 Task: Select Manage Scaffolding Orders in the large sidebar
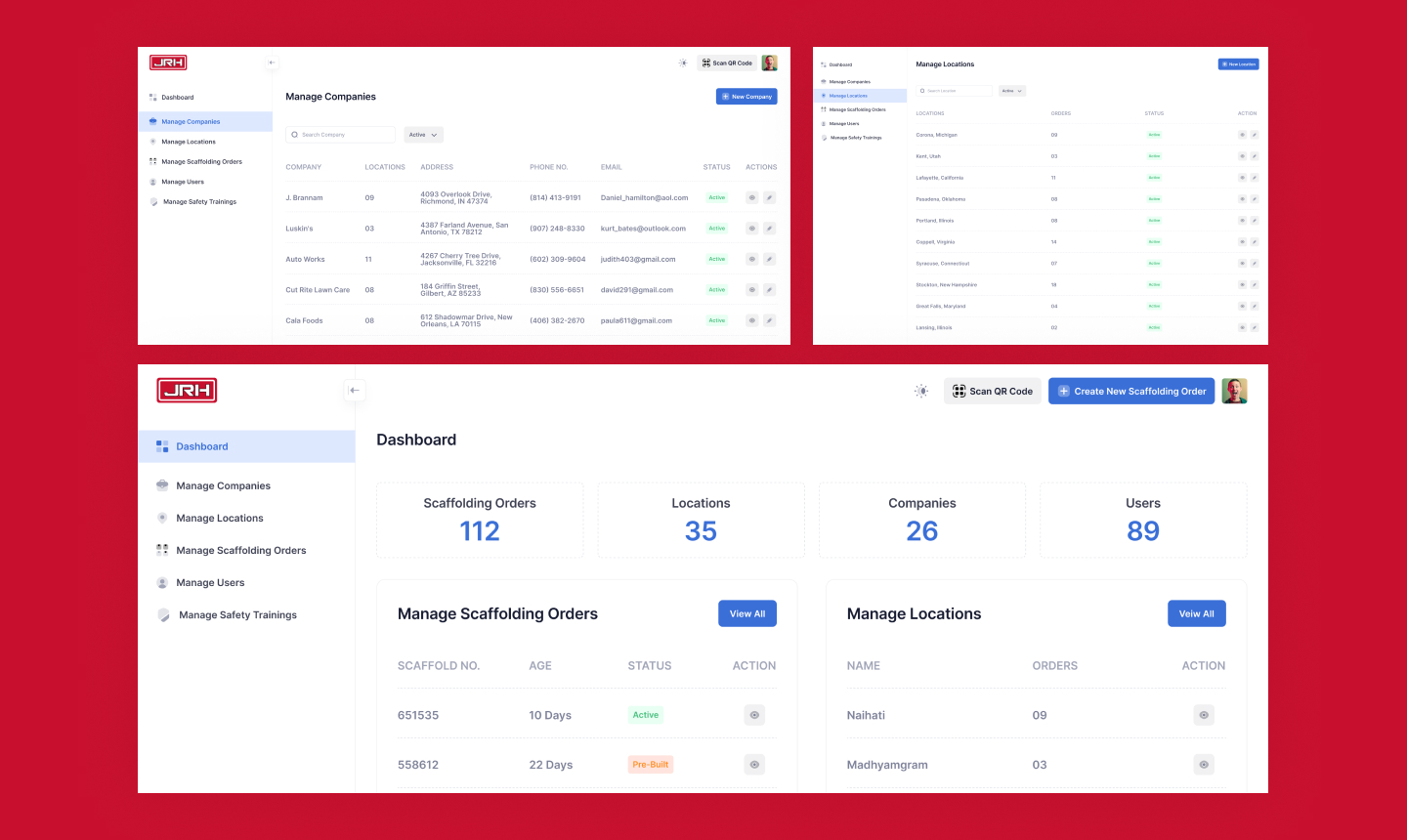click(240, 551)
